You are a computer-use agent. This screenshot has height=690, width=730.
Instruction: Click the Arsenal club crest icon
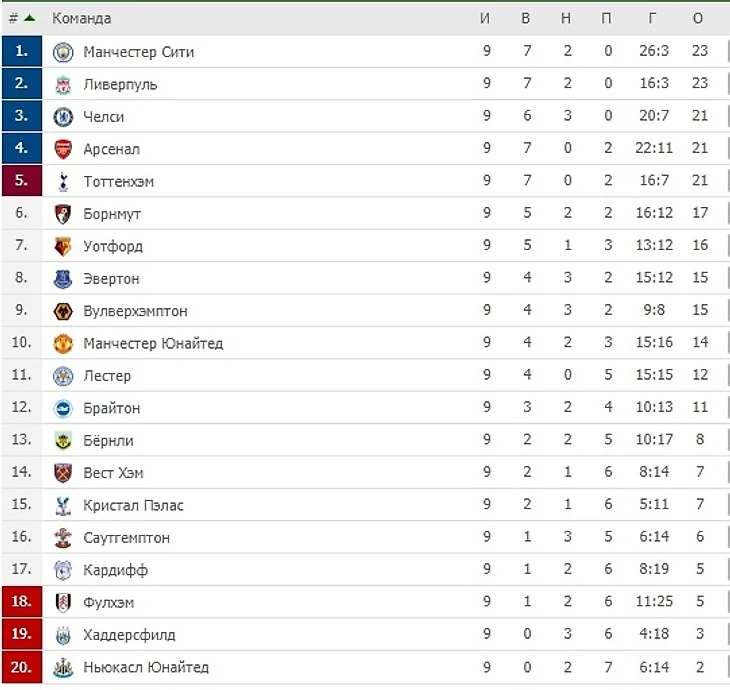point(63,149)
